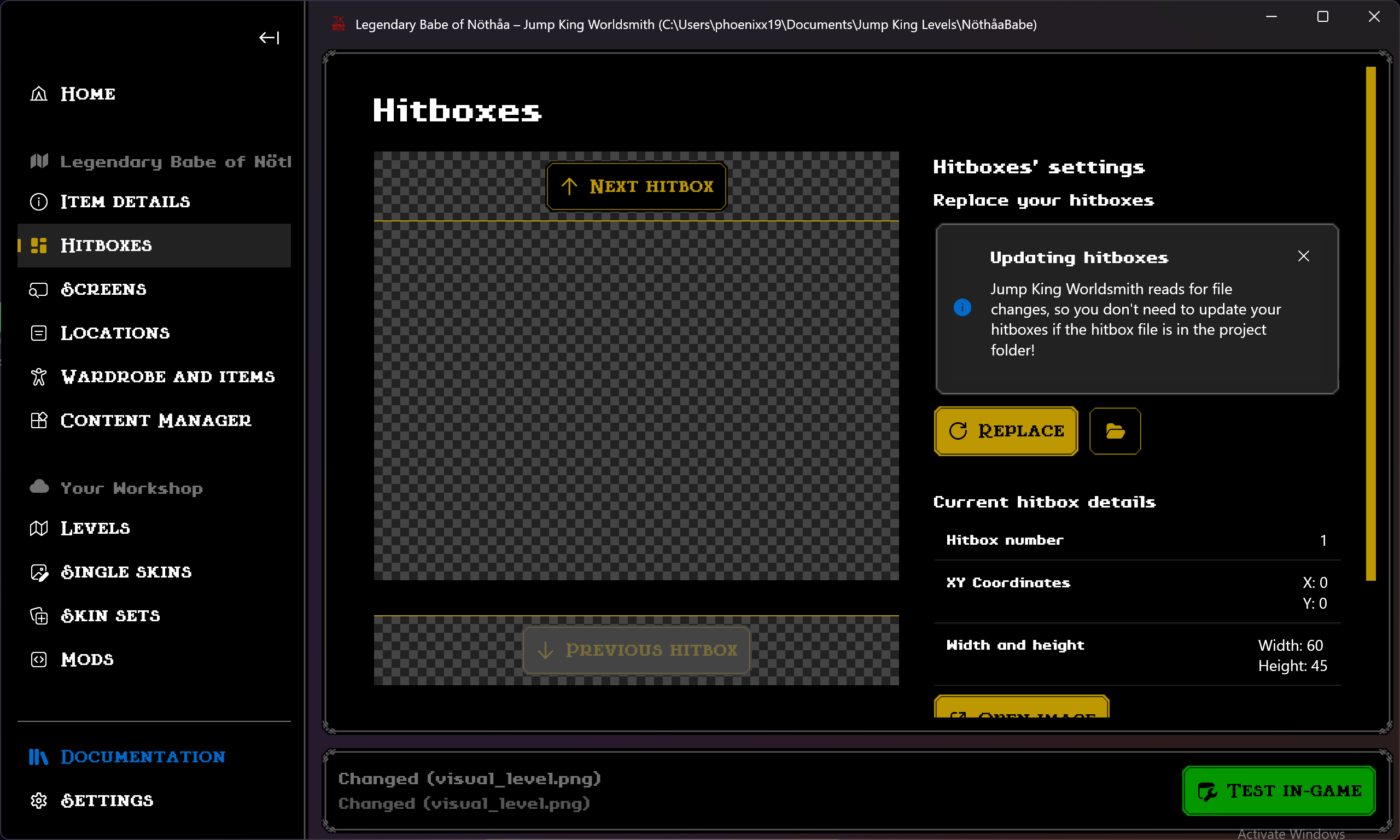Click the Single Skins image icon
The width and height of the screenshot is (1400, 840).
click(x=39, y=572)
